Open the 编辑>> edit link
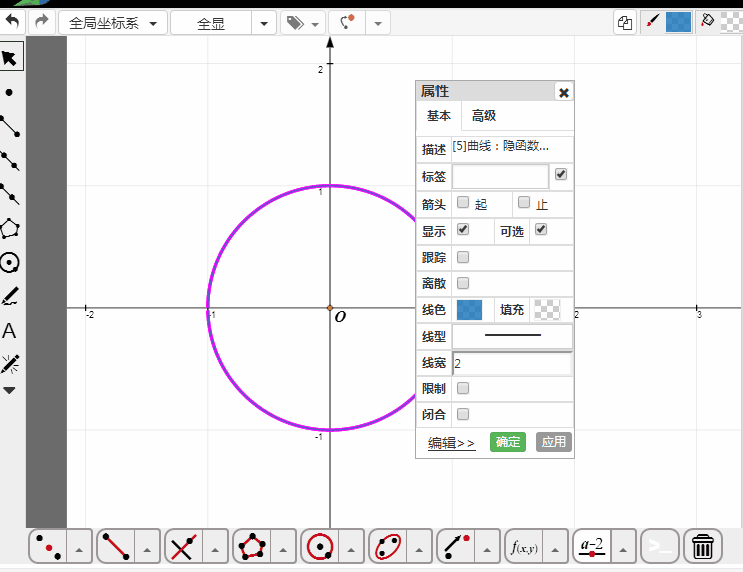 [x=451, y=443]
